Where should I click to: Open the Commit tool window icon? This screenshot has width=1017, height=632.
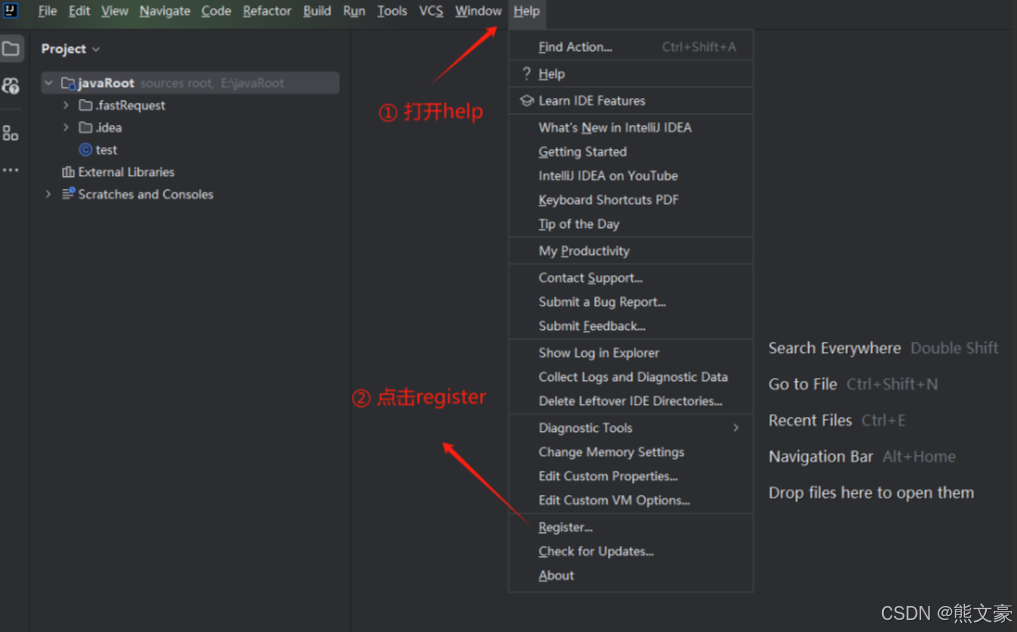pyautogui.click(x=11, y=86)
